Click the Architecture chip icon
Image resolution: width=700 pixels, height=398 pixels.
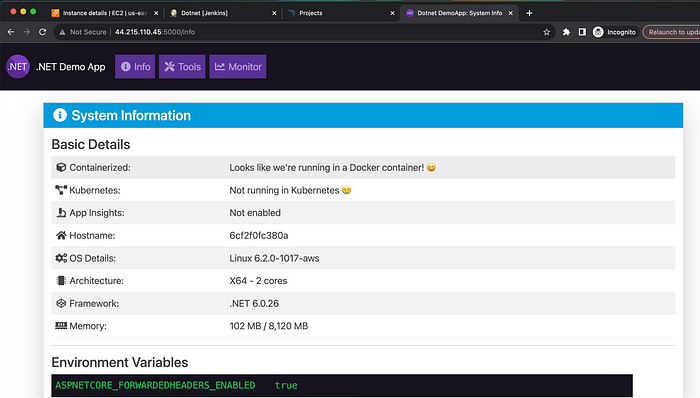61,281
